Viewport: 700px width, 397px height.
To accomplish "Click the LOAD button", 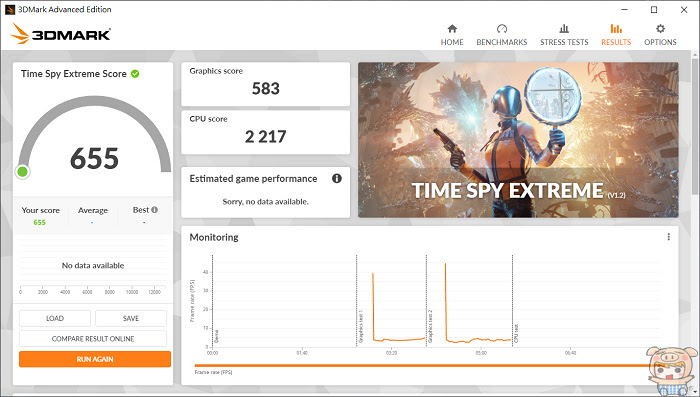I will coord(55,318).
